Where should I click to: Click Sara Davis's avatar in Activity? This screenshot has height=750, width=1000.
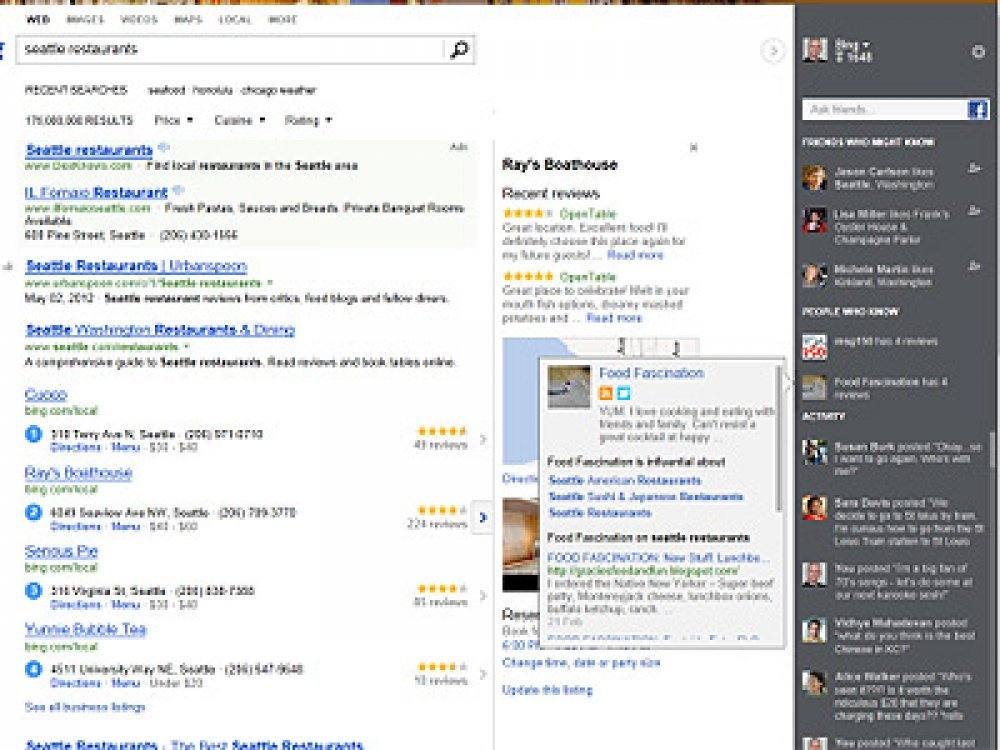814,508
